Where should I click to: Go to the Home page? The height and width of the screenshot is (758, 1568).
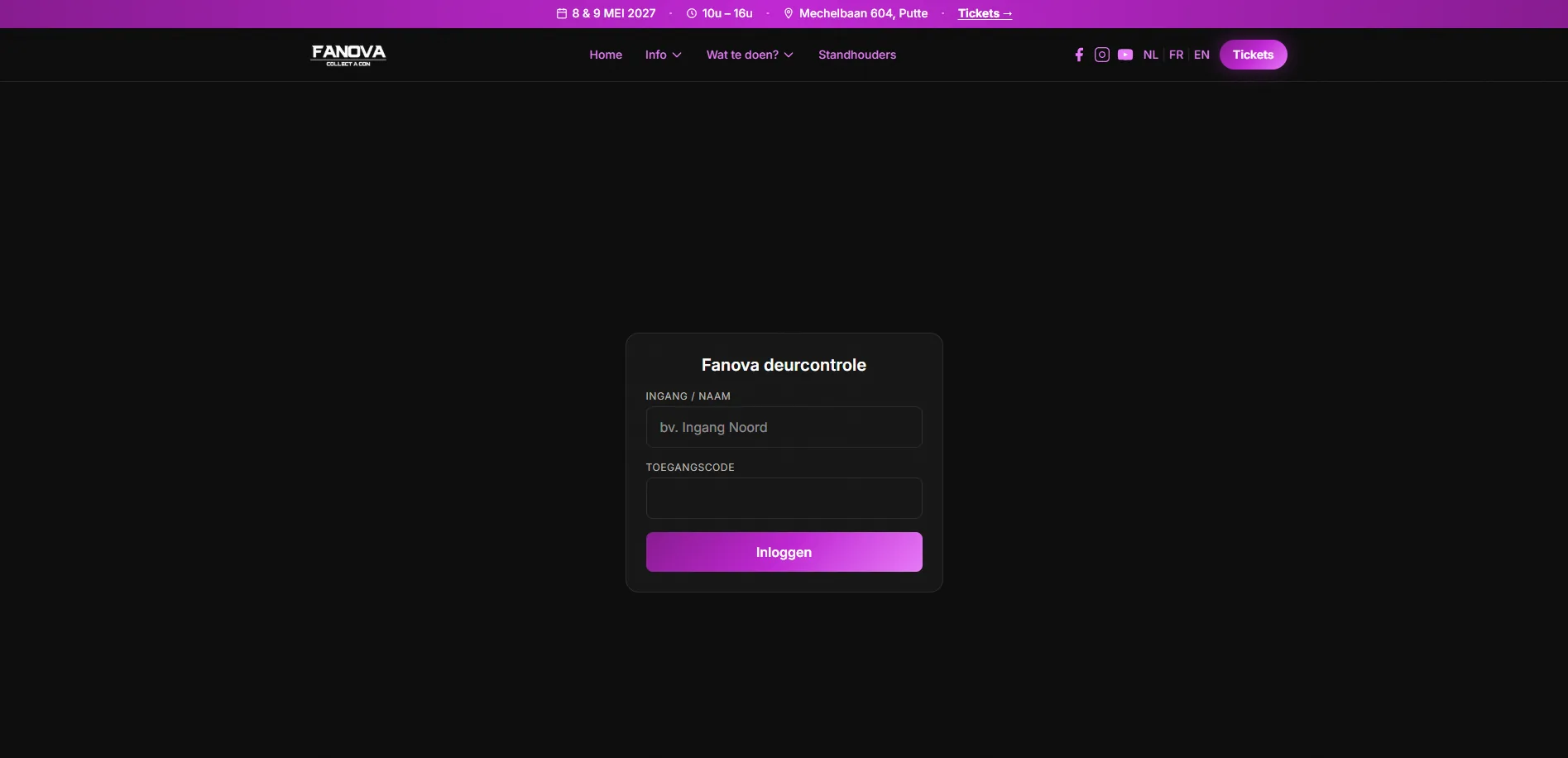606,55
